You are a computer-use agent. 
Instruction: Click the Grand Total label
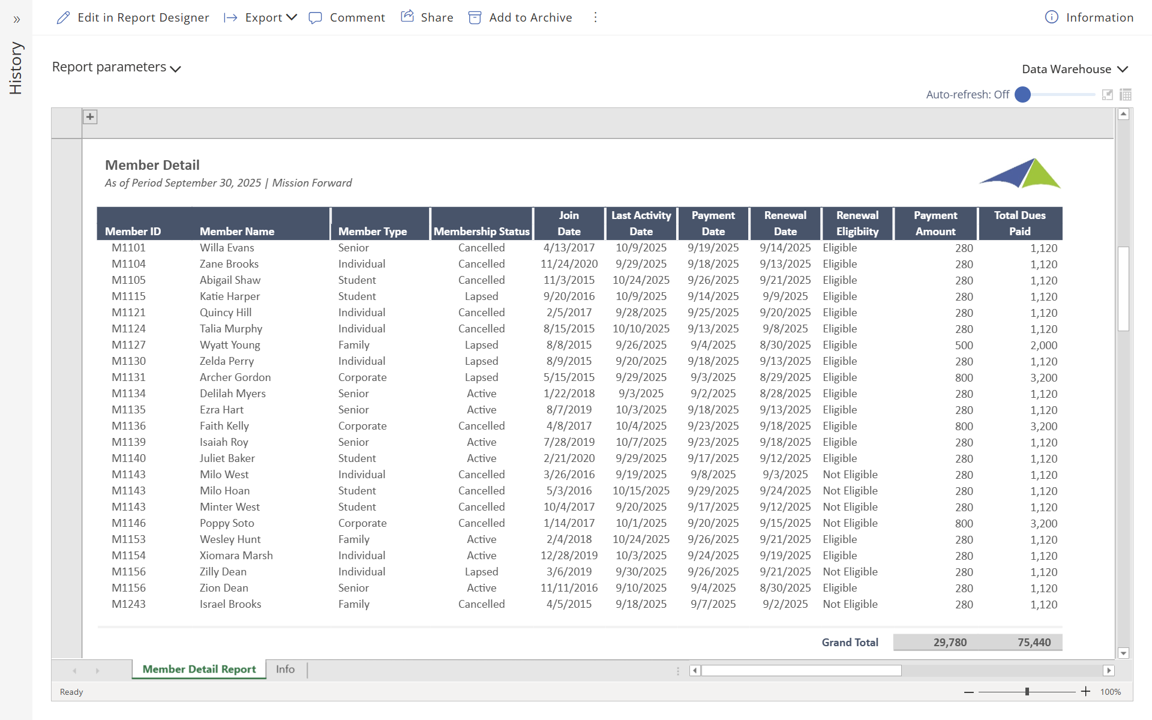pyautogui.click(x=850, y=643)
